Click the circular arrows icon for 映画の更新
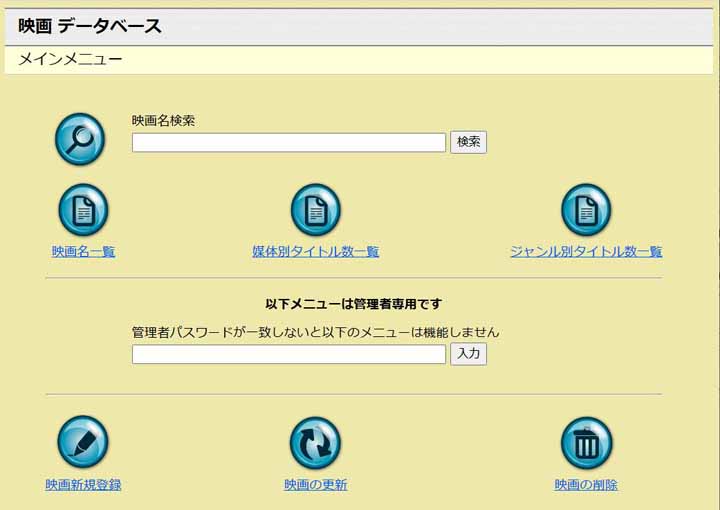The height and width of the screenshot is (510, 720). click(316, 443)
